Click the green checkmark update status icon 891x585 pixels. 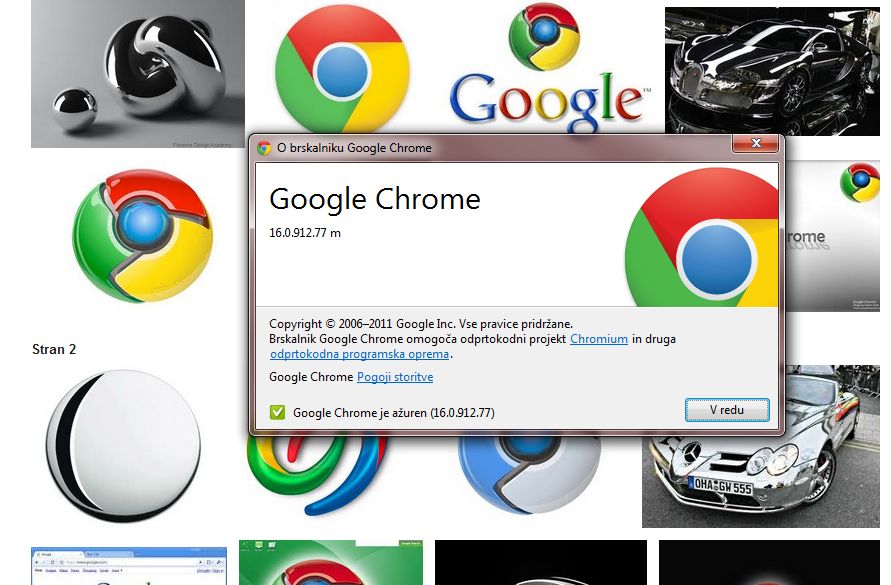pos(278,412)
